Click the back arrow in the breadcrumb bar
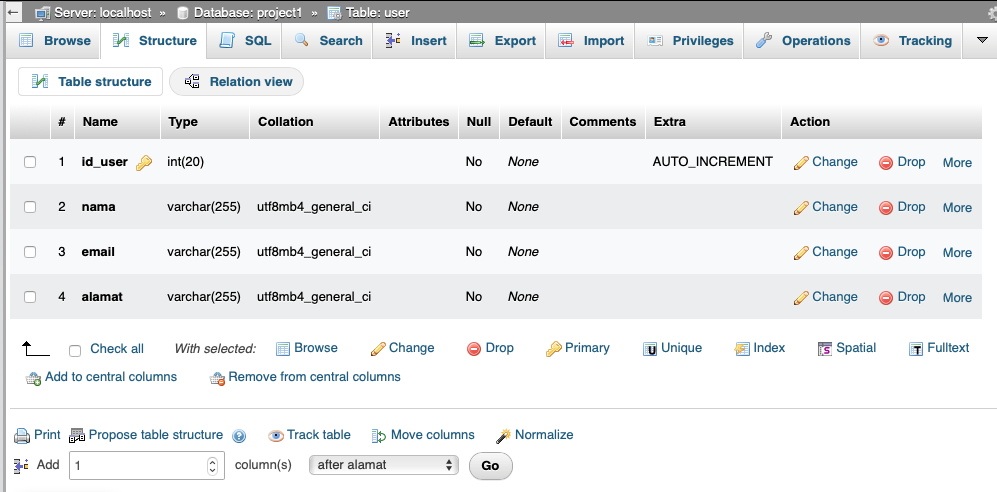 pos(13,12)
